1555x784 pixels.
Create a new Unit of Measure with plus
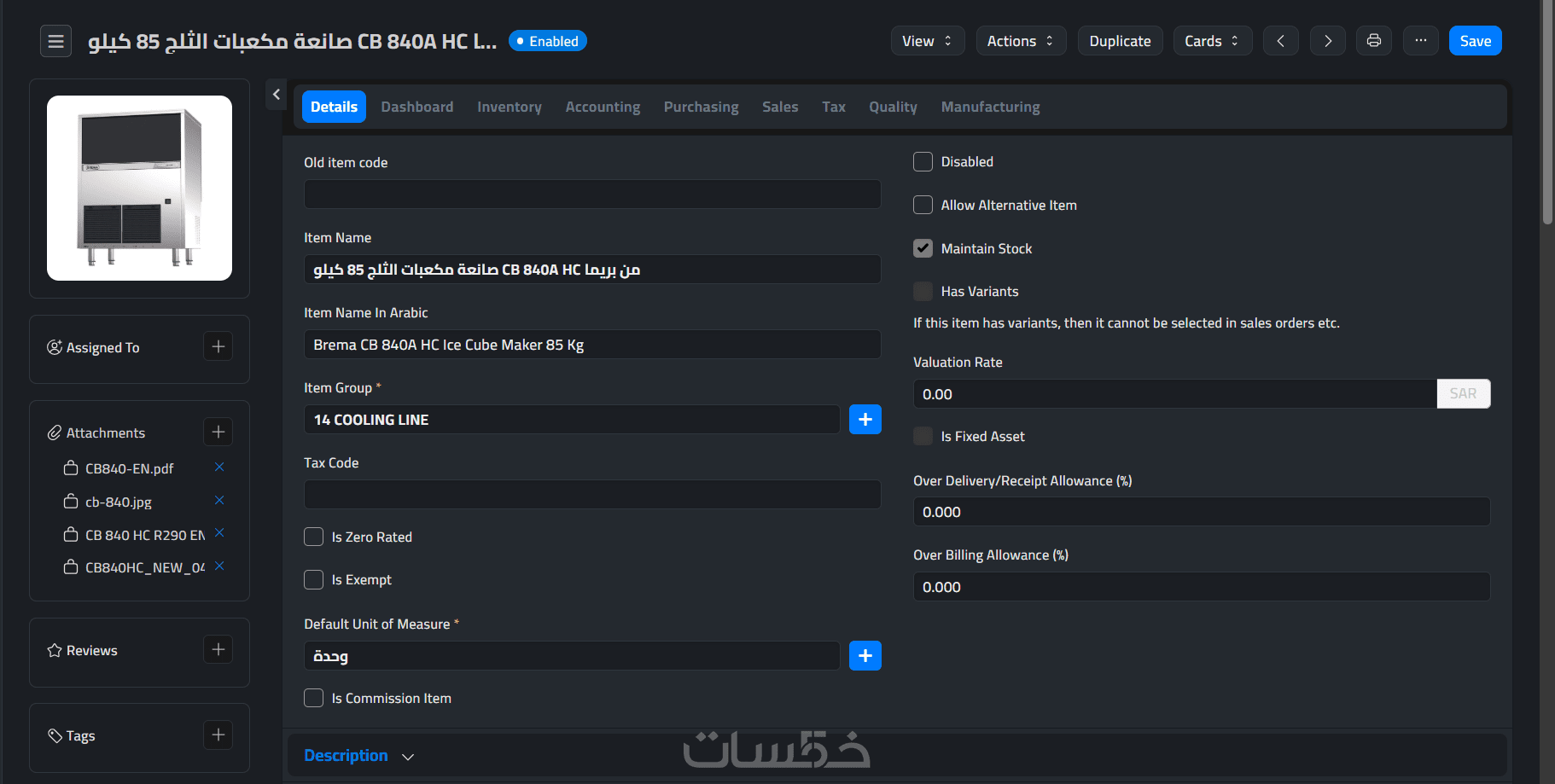click(x=865, y=655)
